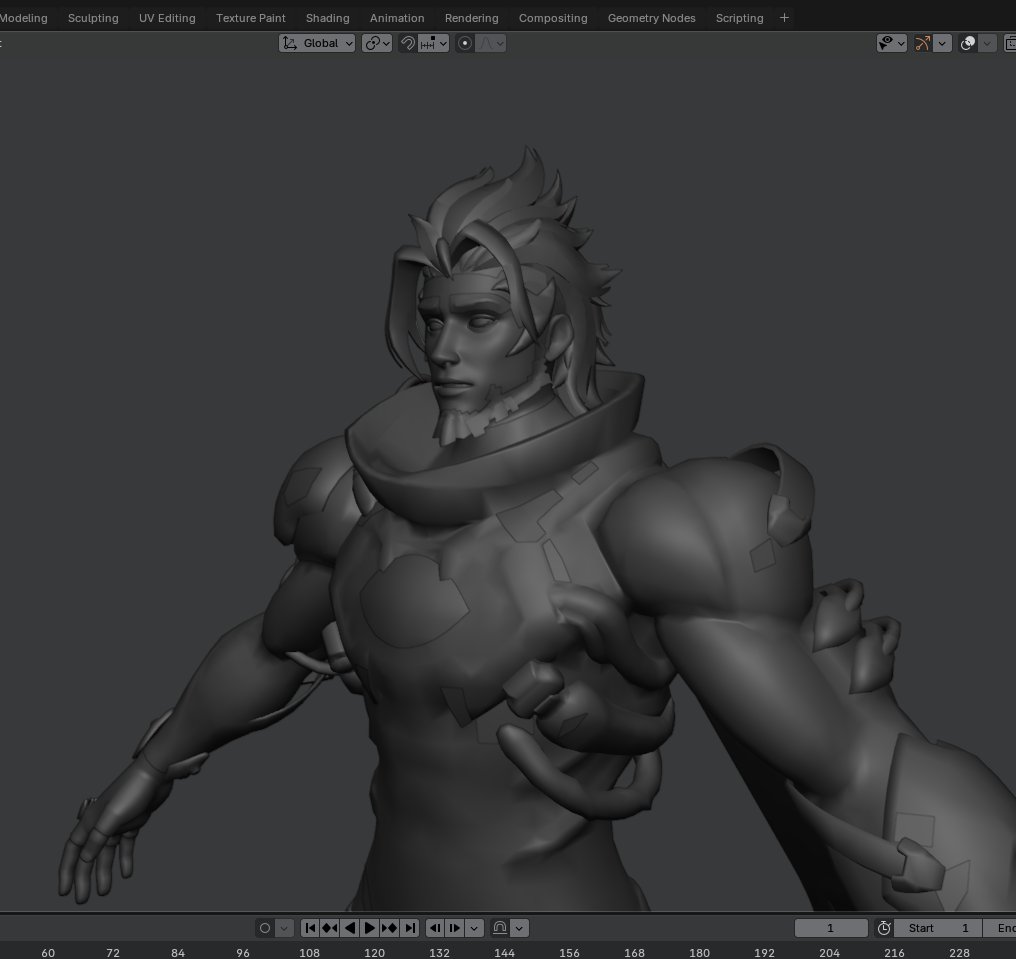Click frame 108 on the timeline ruler

(x=309, y=953)
